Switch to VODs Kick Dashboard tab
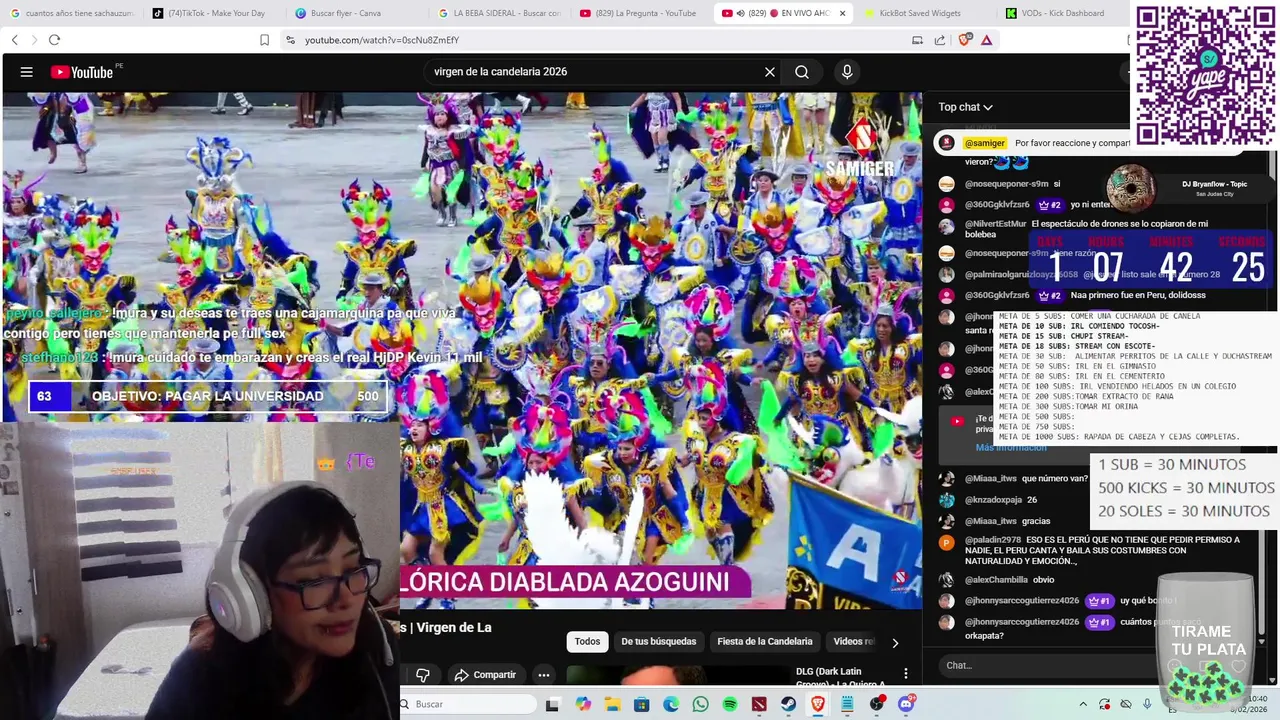This screenshot has height=720, width=1280. (1060, 13)
